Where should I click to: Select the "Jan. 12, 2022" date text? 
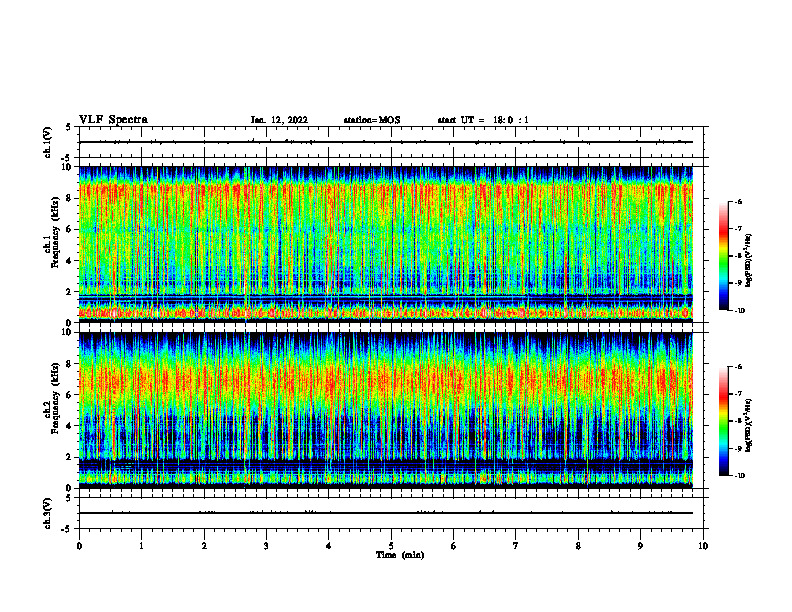click(279, 120)
